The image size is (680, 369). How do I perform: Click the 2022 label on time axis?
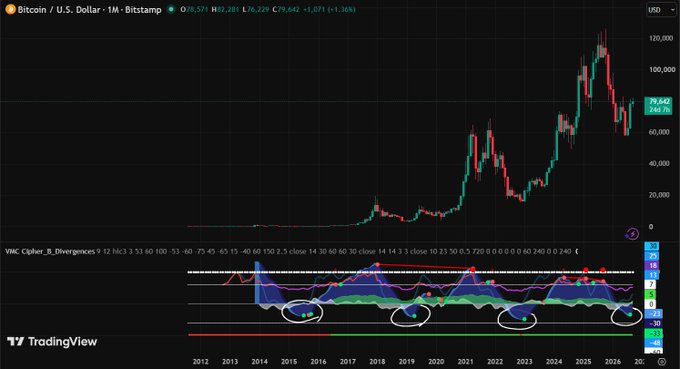click(495, 361)
